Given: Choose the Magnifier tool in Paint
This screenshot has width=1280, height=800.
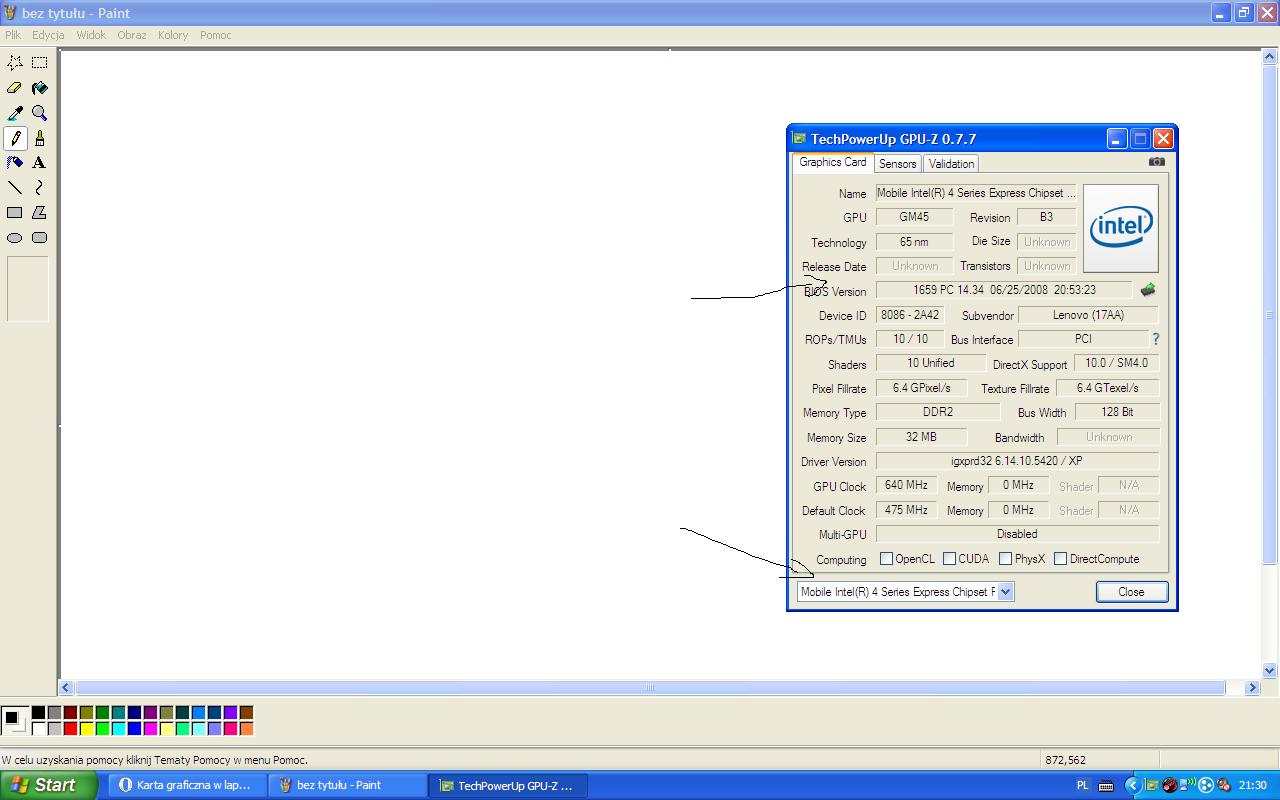Looking at the screenshot, I should (x=40, y=113).
